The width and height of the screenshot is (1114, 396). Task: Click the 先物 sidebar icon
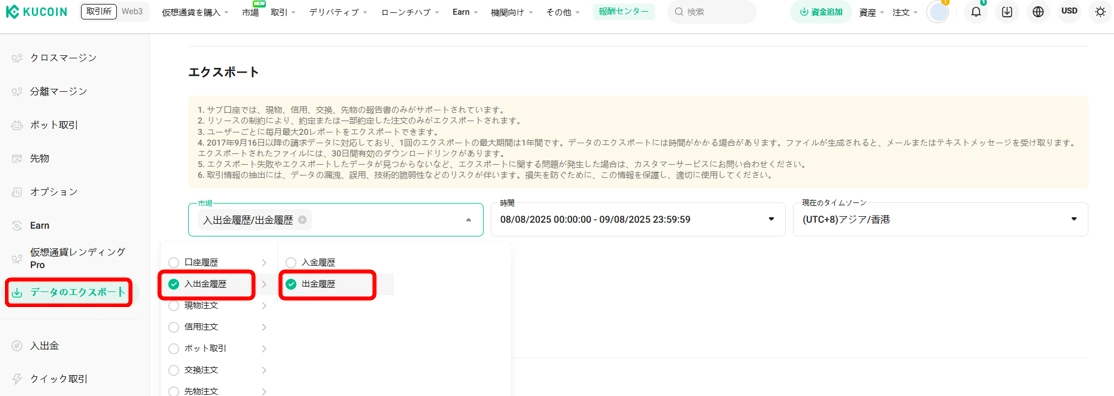click(17, 159)
